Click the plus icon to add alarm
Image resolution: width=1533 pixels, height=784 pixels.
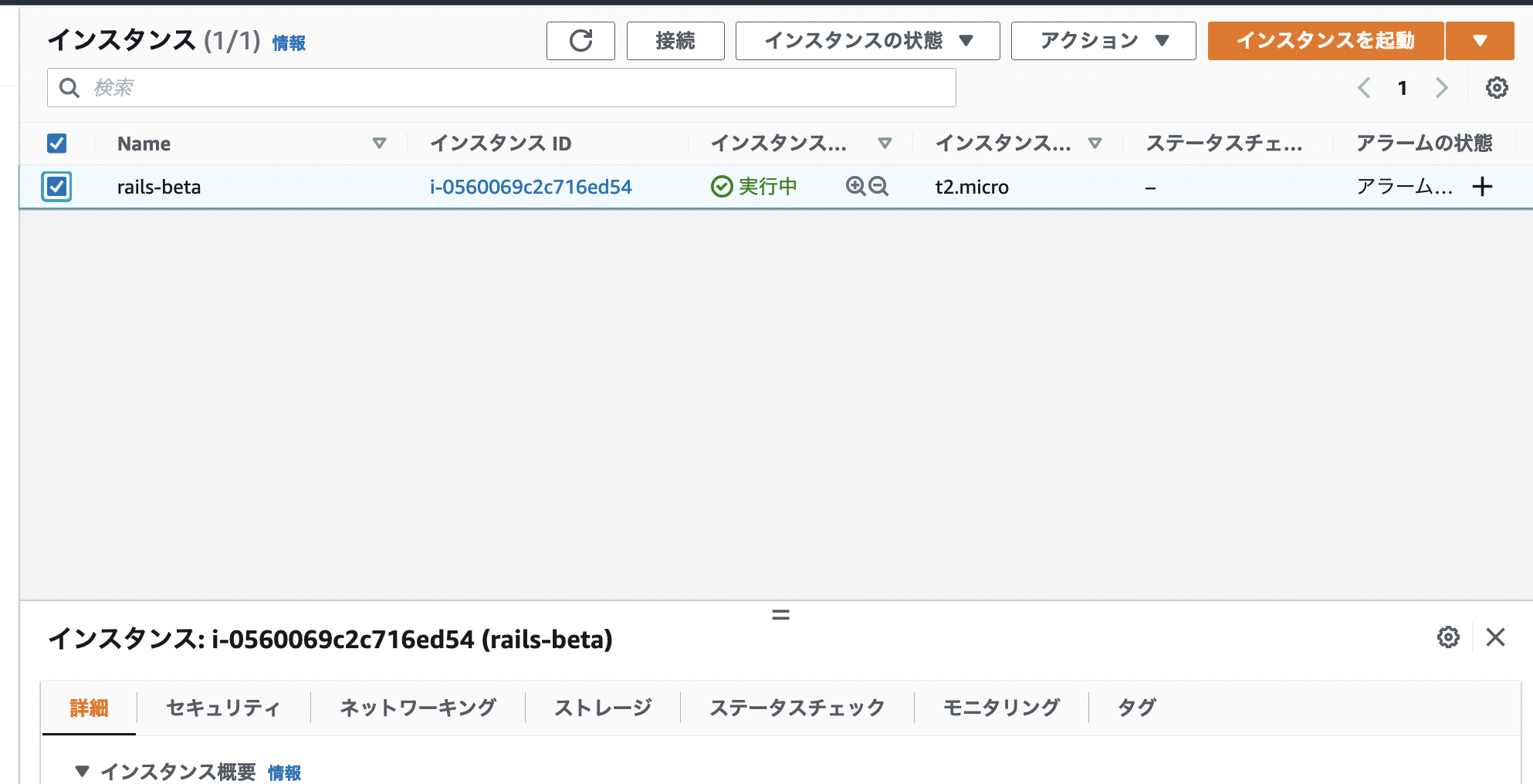(1482, 187)
